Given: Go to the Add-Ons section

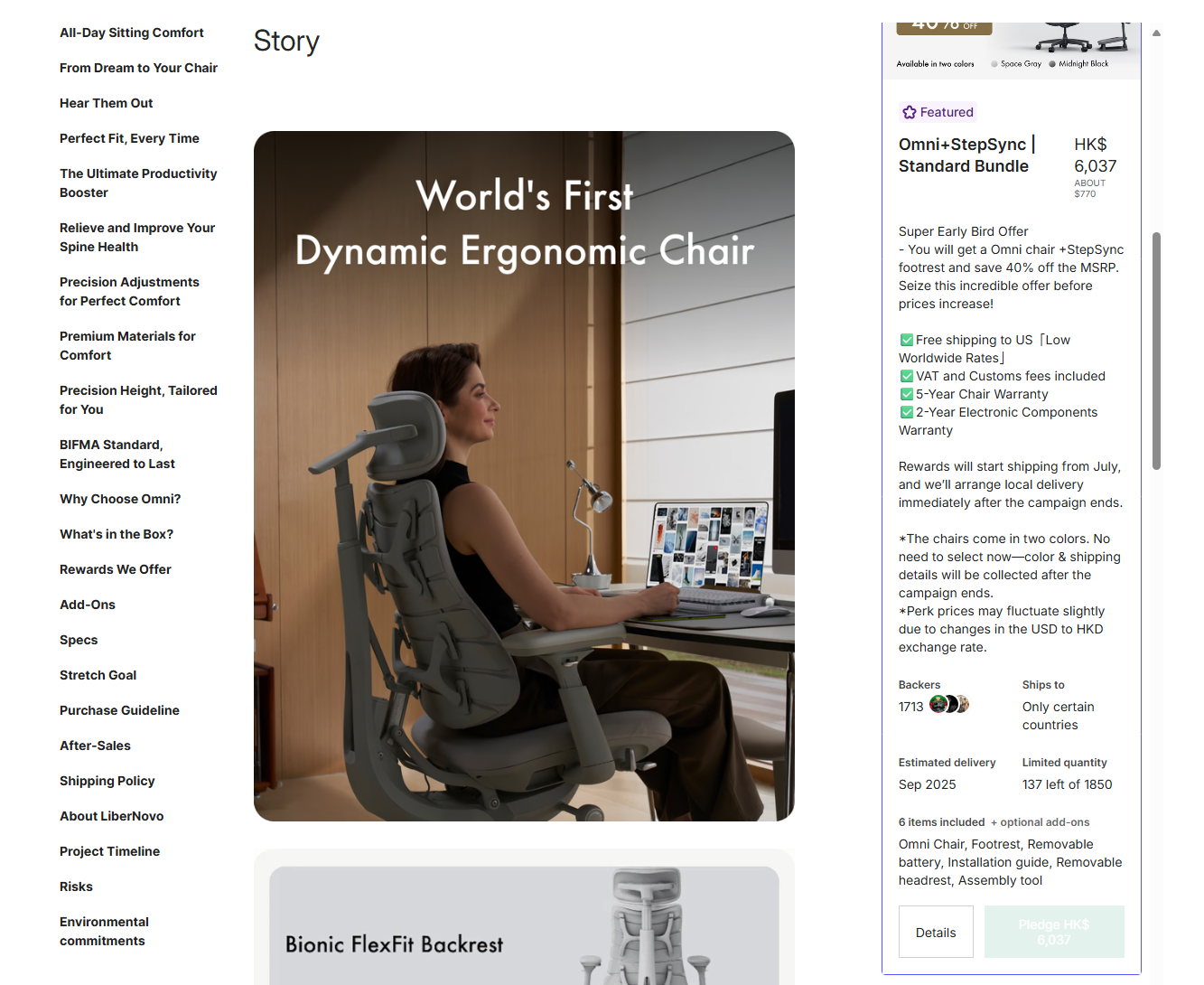Looking at the screenshot, I should 88,605.
